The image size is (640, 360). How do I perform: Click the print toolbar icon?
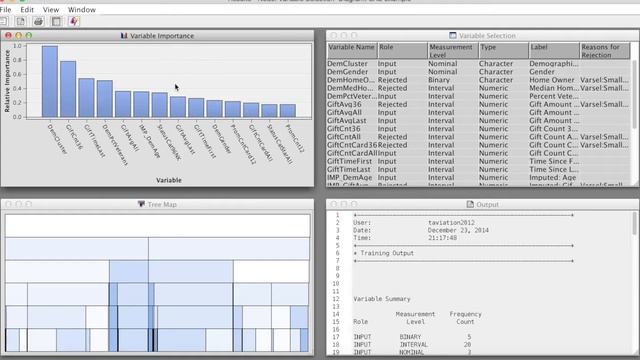(38, 22)
